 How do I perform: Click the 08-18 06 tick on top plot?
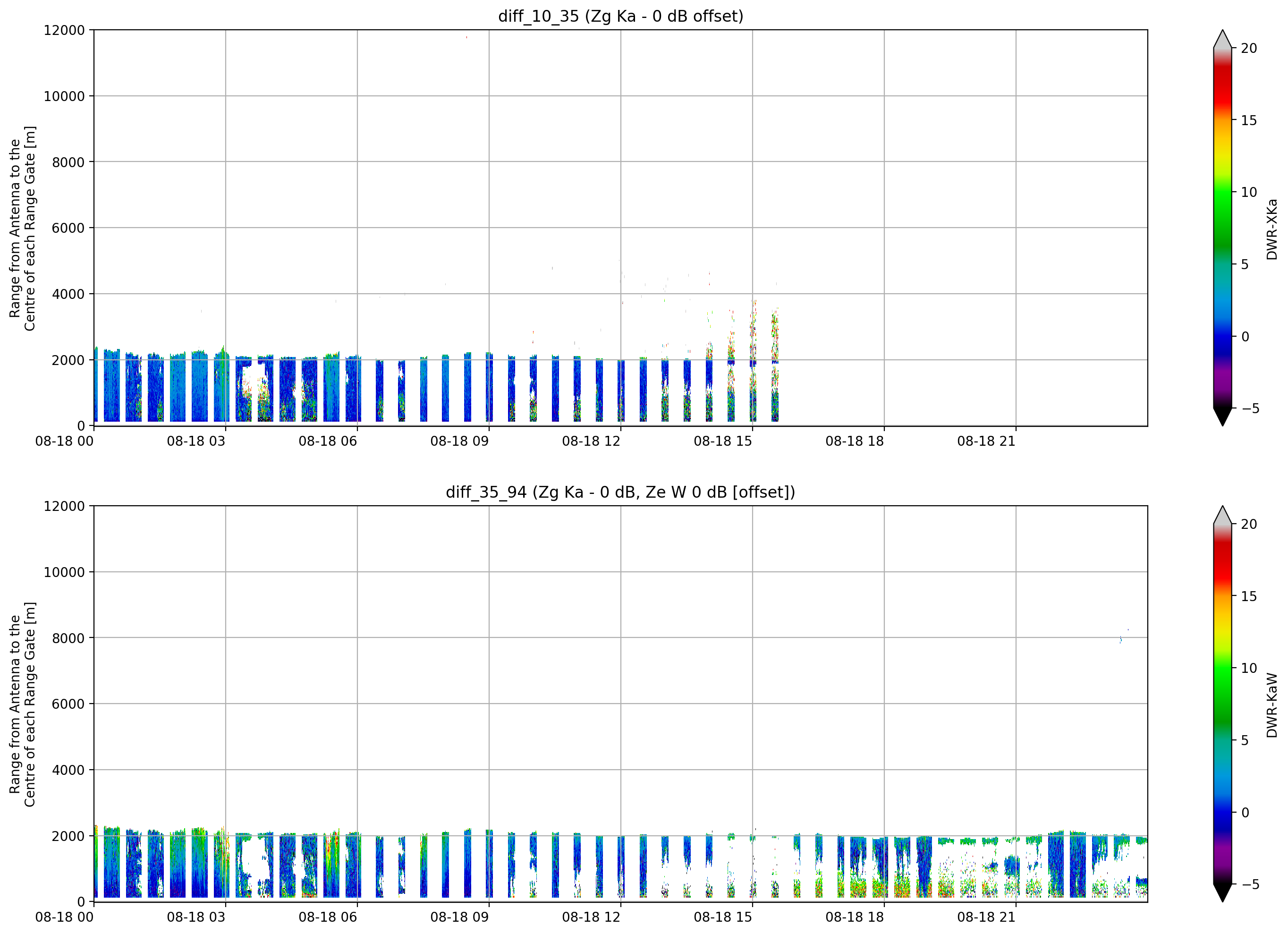328,442
